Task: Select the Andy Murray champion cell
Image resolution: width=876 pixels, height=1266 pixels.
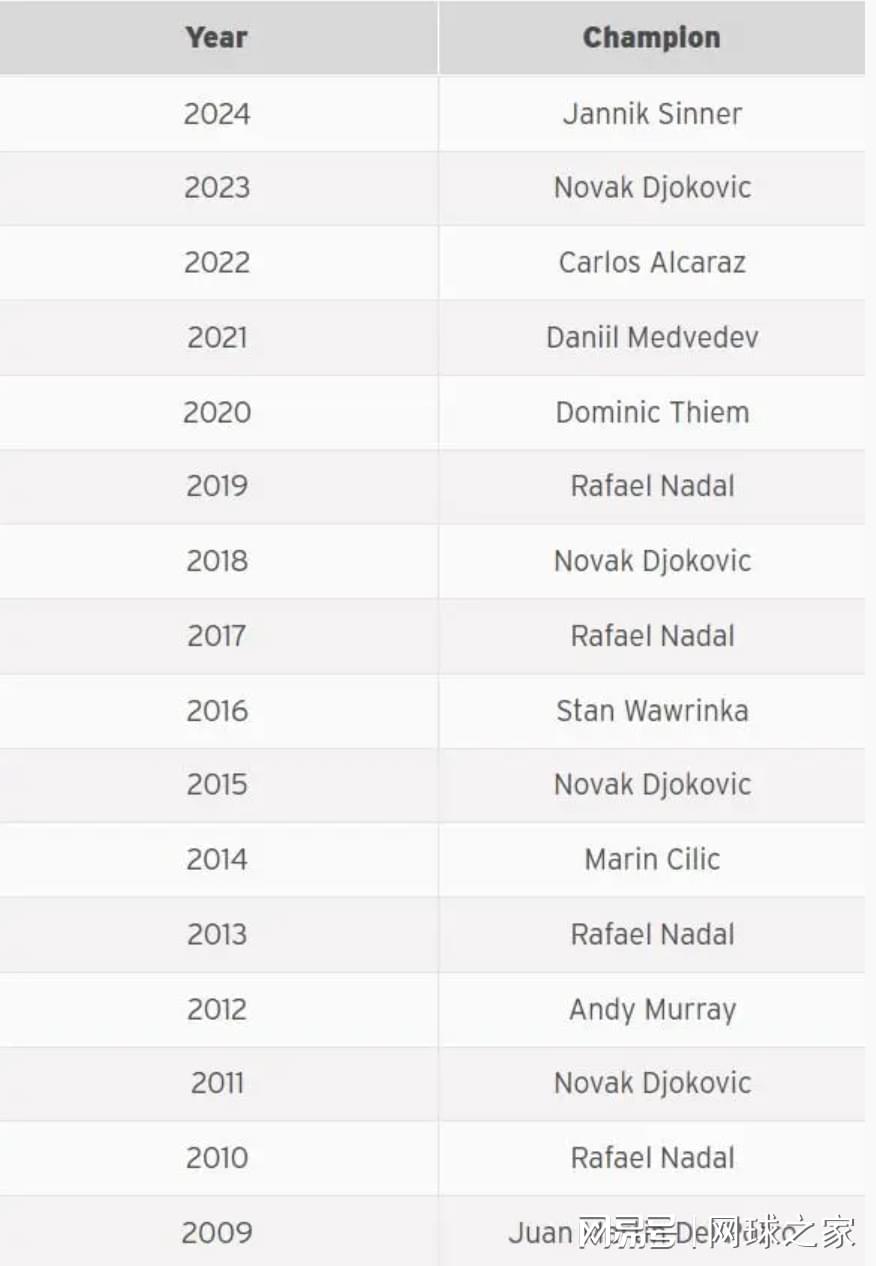Action: tap(652, 1010)
